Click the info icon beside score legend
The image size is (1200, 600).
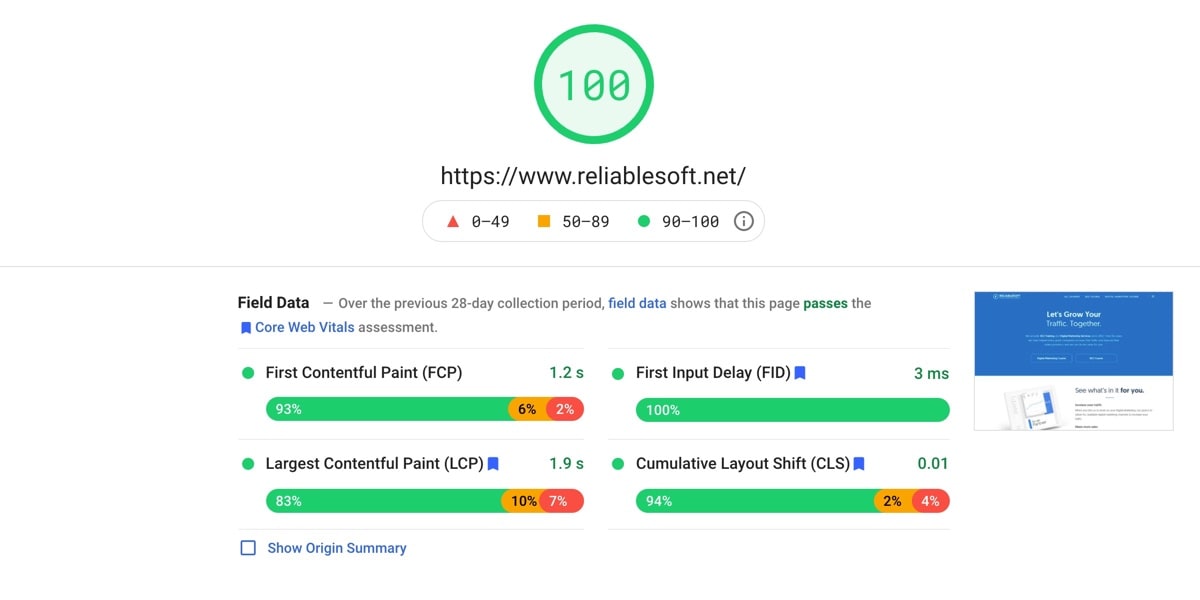(743, 222)
